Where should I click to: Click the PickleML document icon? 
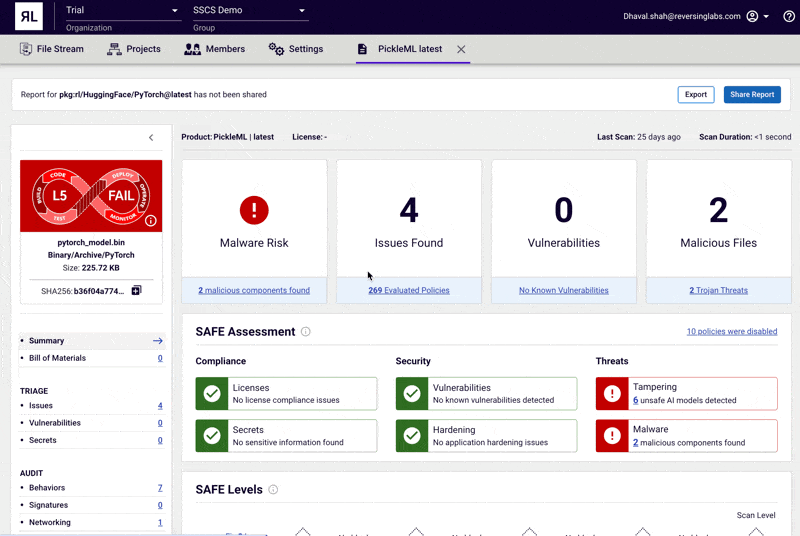point(362,49)
